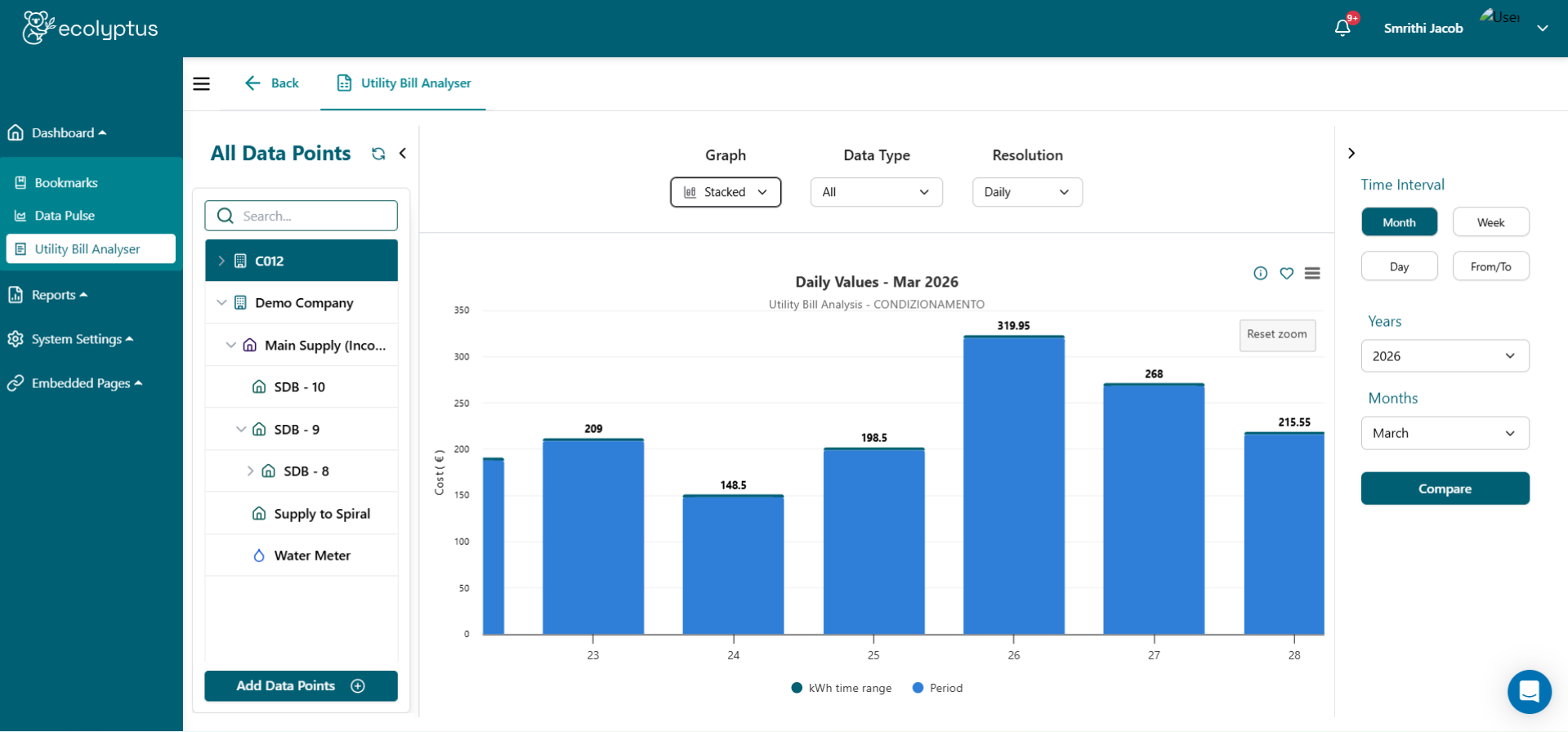The width and height of the screenshot is (1568, 732).
Task: Open the notifications bell
Action: coord(1342,28)
